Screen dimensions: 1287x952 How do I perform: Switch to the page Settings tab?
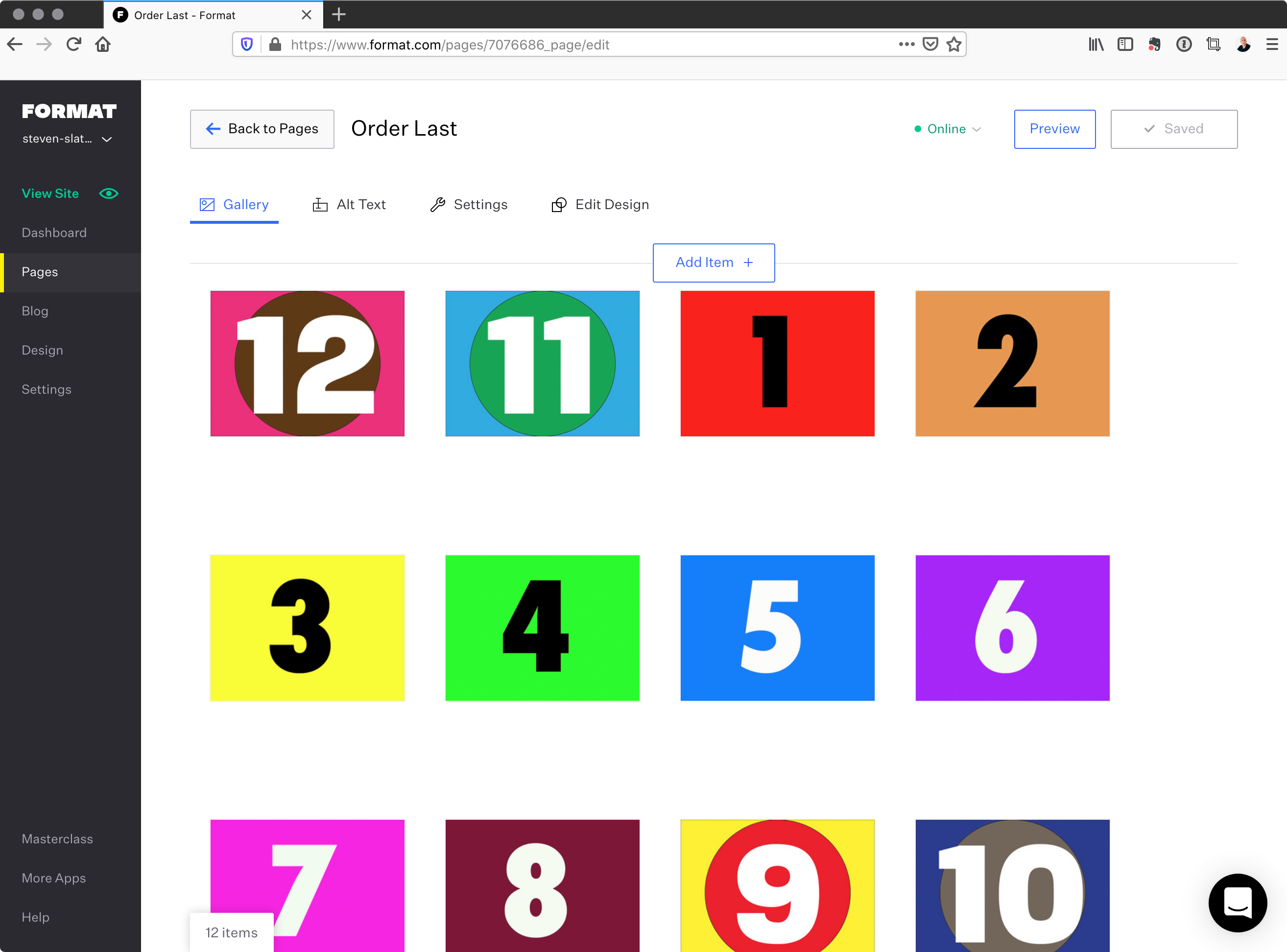(469, 205)
